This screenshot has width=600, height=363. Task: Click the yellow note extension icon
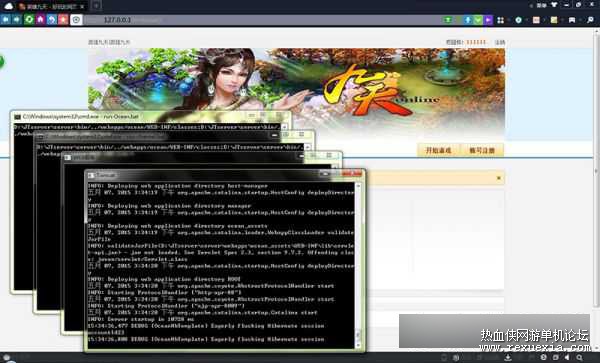point(554,20)
